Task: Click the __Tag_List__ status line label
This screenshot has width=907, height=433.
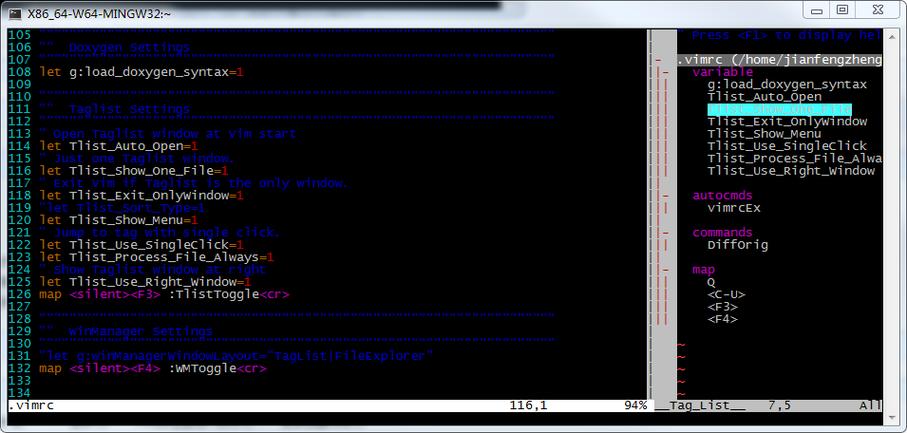Action: pos(700,405)
